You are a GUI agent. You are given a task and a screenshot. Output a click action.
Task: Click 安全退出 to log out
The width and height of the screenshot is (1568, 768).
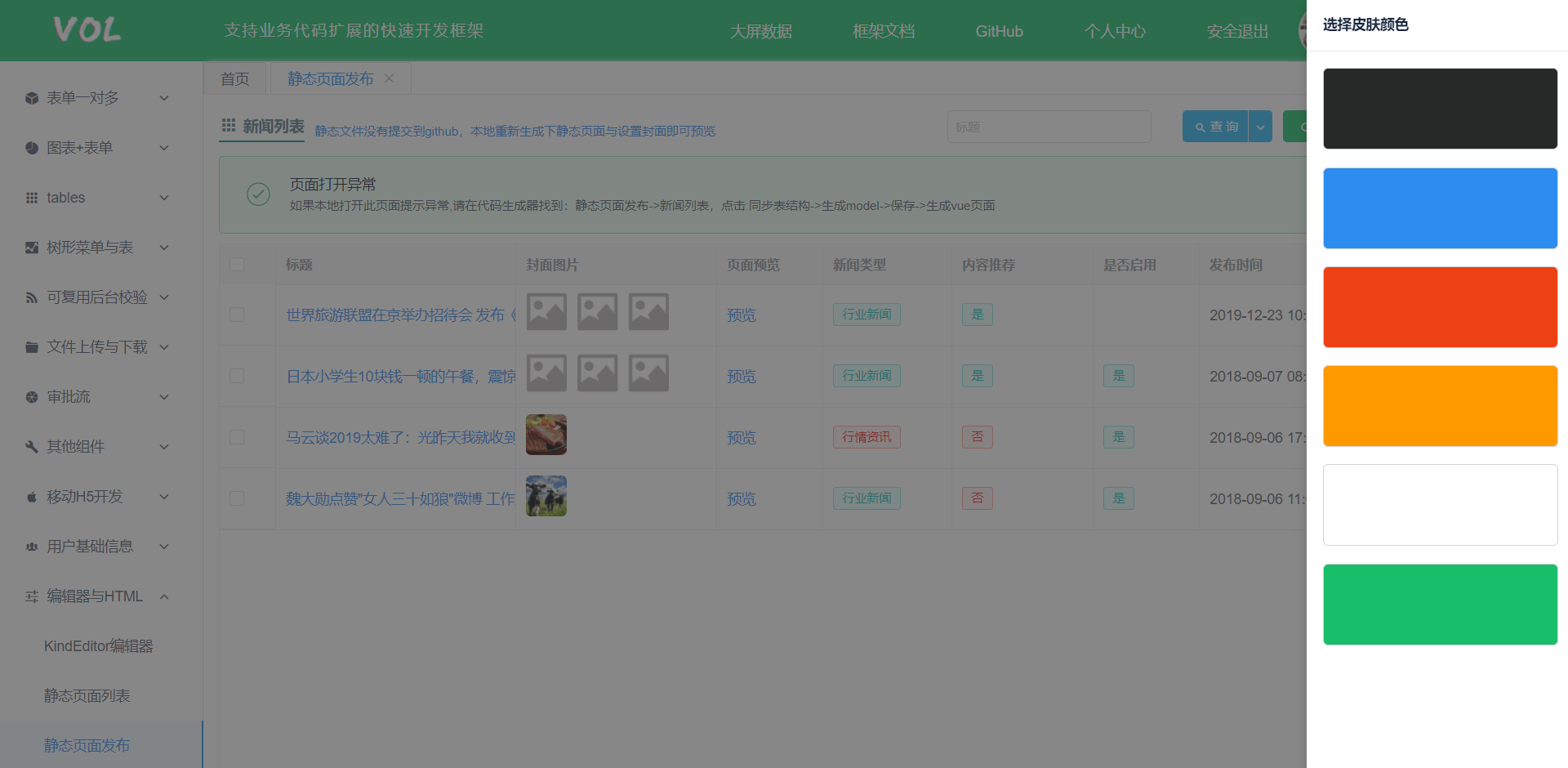(x=1238, y=31)
